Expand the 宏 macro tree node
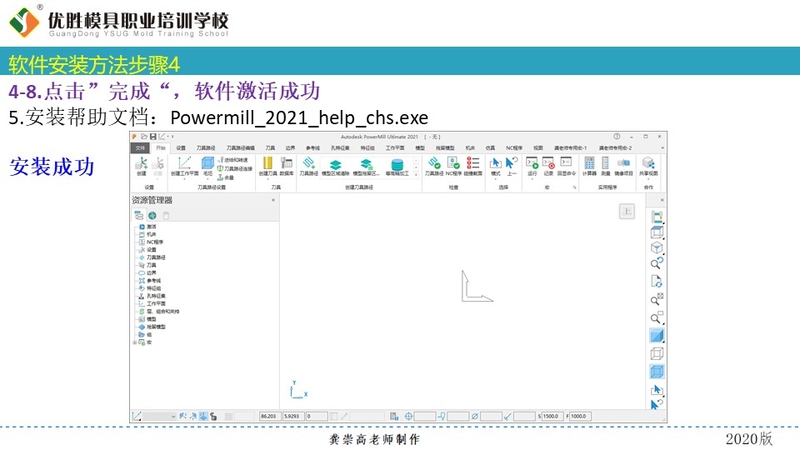The height and width of the screenshot is (450, 800). tap(135, 342)
